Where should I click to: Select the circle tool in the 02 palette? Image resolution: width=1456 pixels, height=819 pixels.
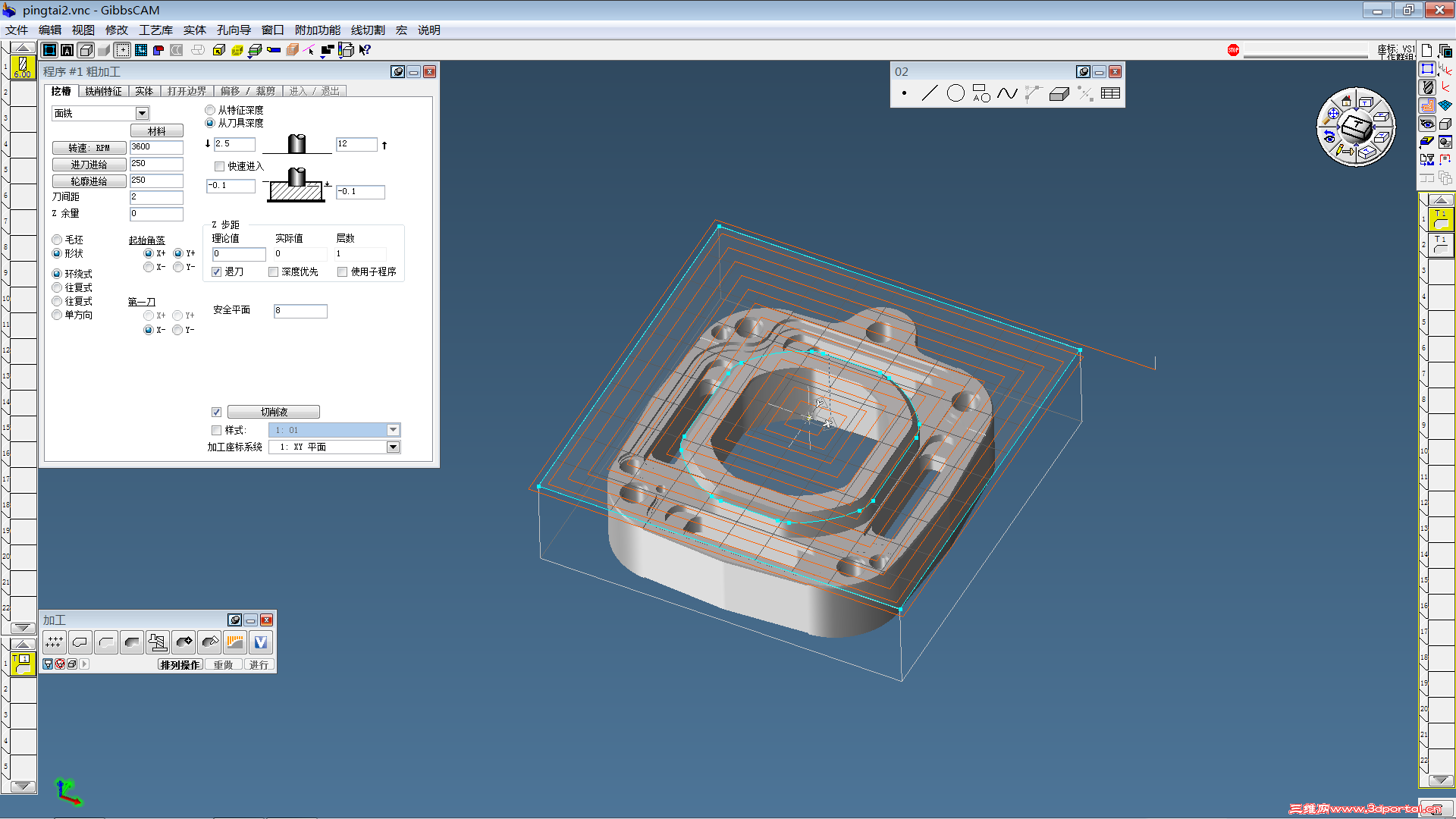tap(955, 93)
